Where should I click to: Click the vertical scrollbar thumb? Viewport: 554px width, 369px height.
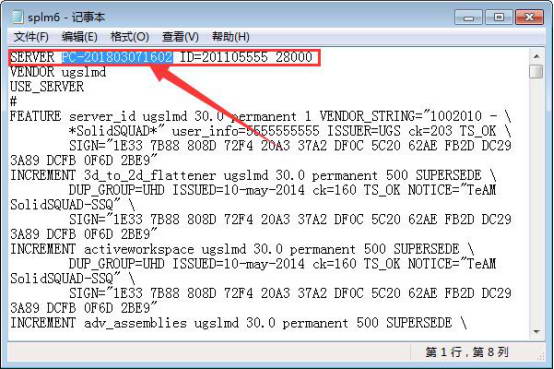click(536, 71)
